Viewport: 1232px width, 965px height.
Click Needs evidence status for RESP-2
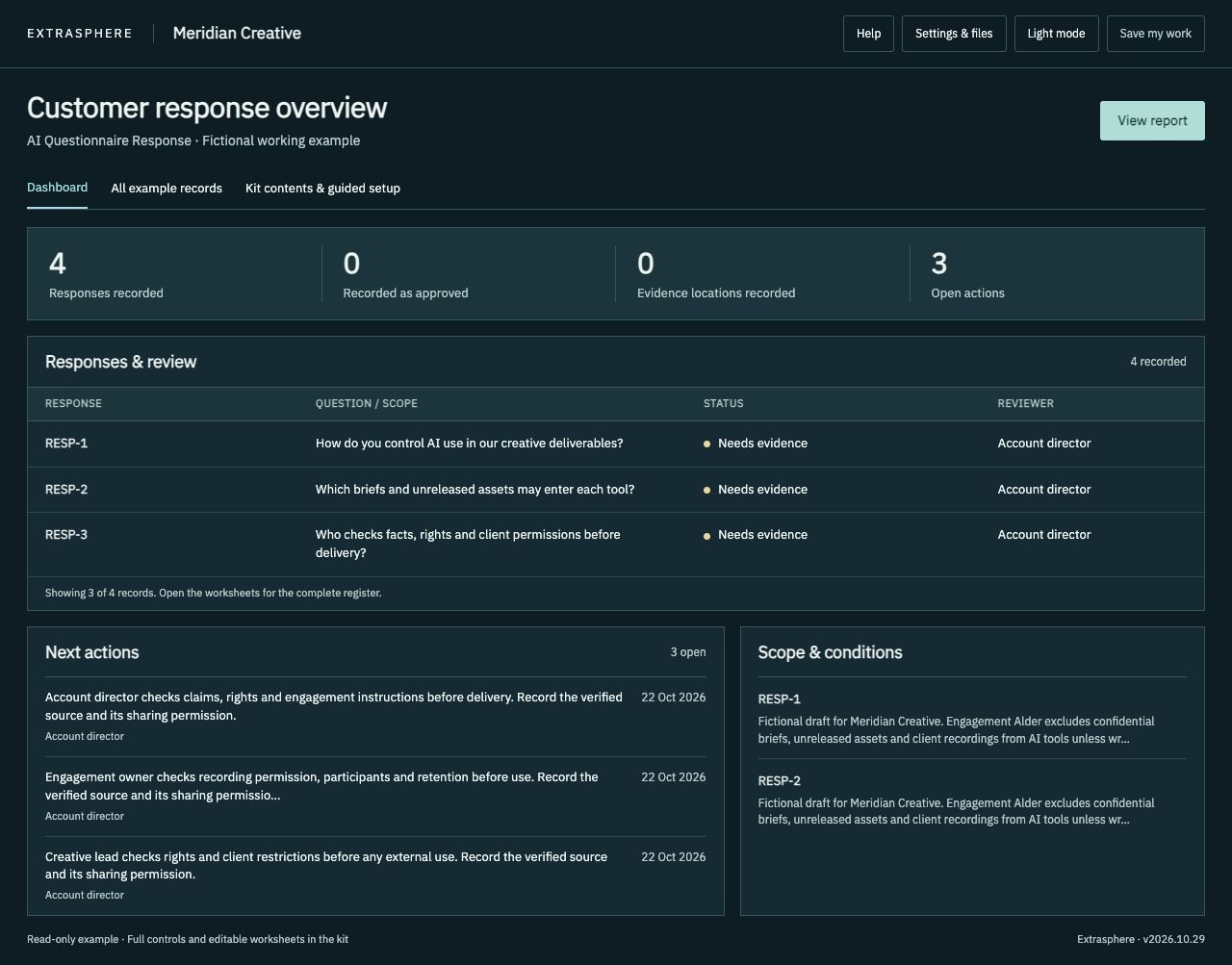tap(756, 490)
